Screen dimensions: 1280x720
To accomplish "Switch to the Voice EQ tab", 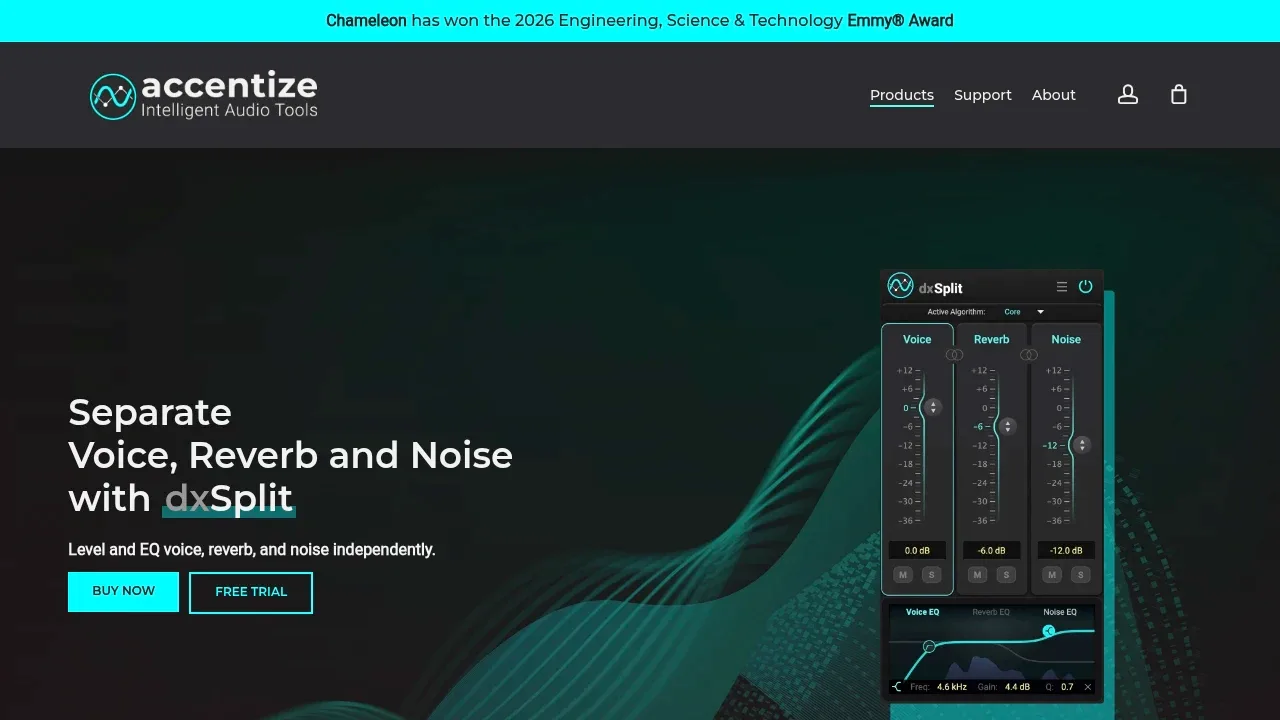I will [x=923, y=612].
